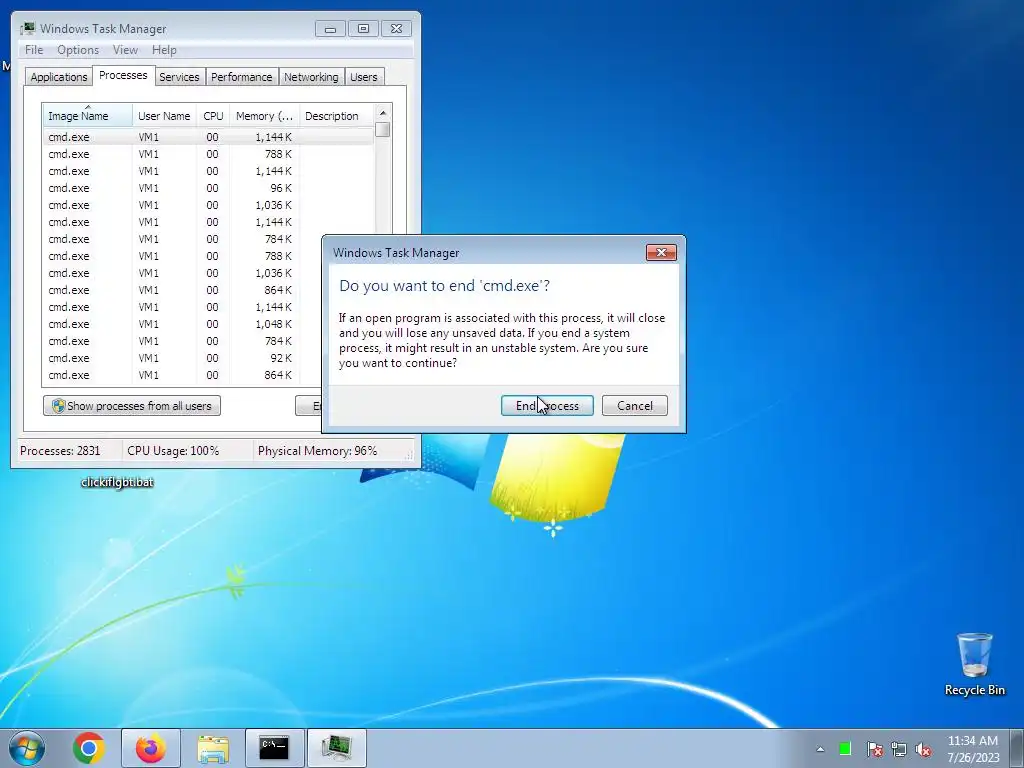
Task: Launch Firefox from the taskbar
Action: tap(151, 748)
